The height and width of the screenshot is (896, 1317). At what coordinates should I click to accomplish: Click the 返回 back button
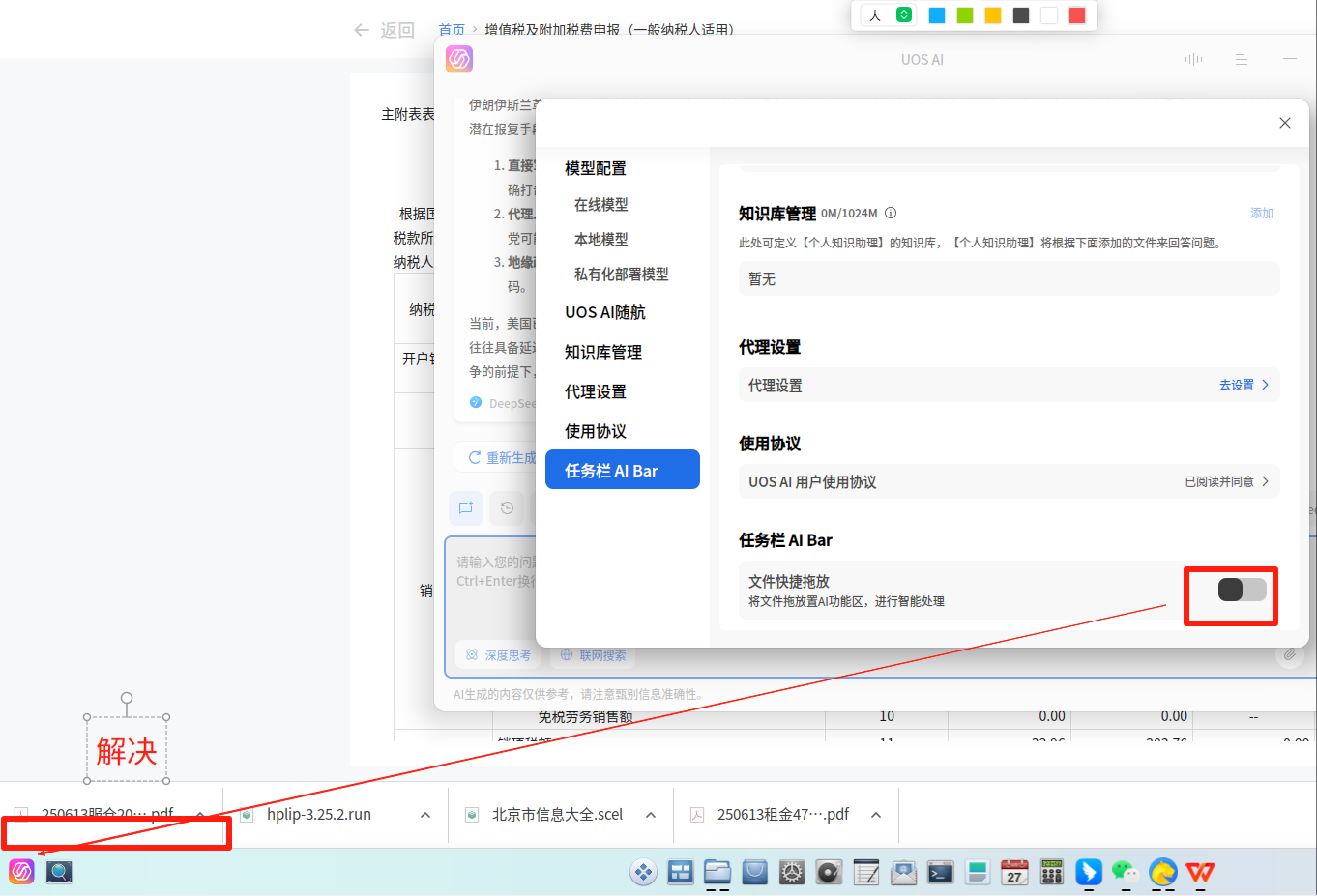coord(385,30)
